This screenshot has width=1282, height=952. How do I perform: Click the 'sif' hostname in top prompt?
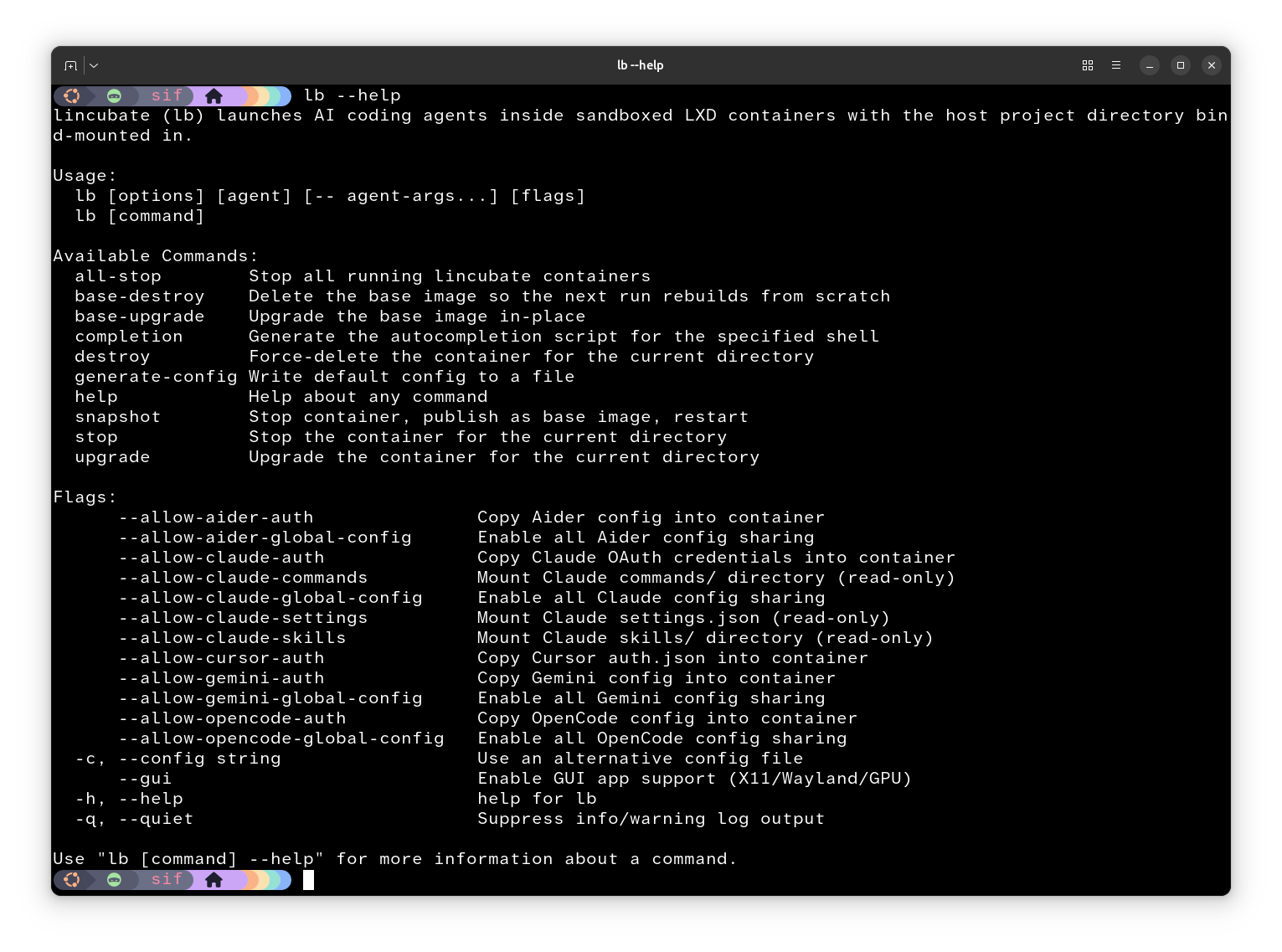(167, 95)
